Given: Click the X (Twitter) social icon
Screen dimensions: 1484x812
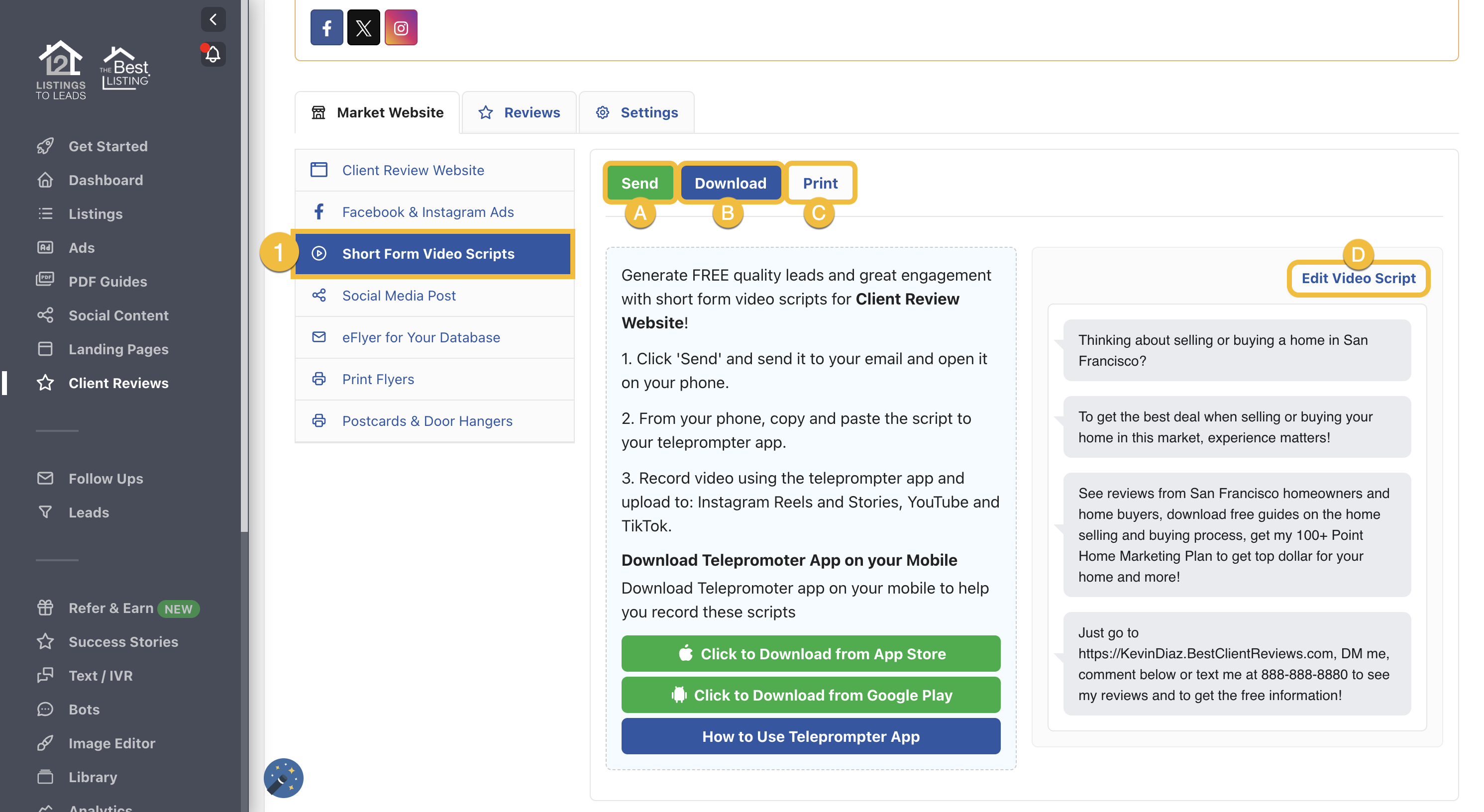Looking at the screenshot, I should point(364,27).
